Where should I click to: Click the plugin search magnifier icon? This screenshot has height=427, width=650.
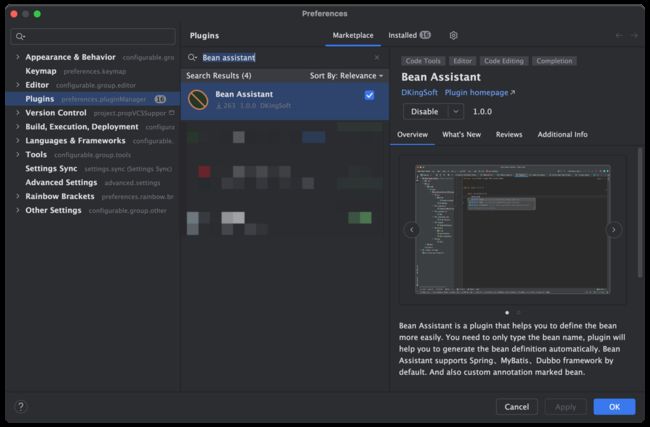coord(192,57)
